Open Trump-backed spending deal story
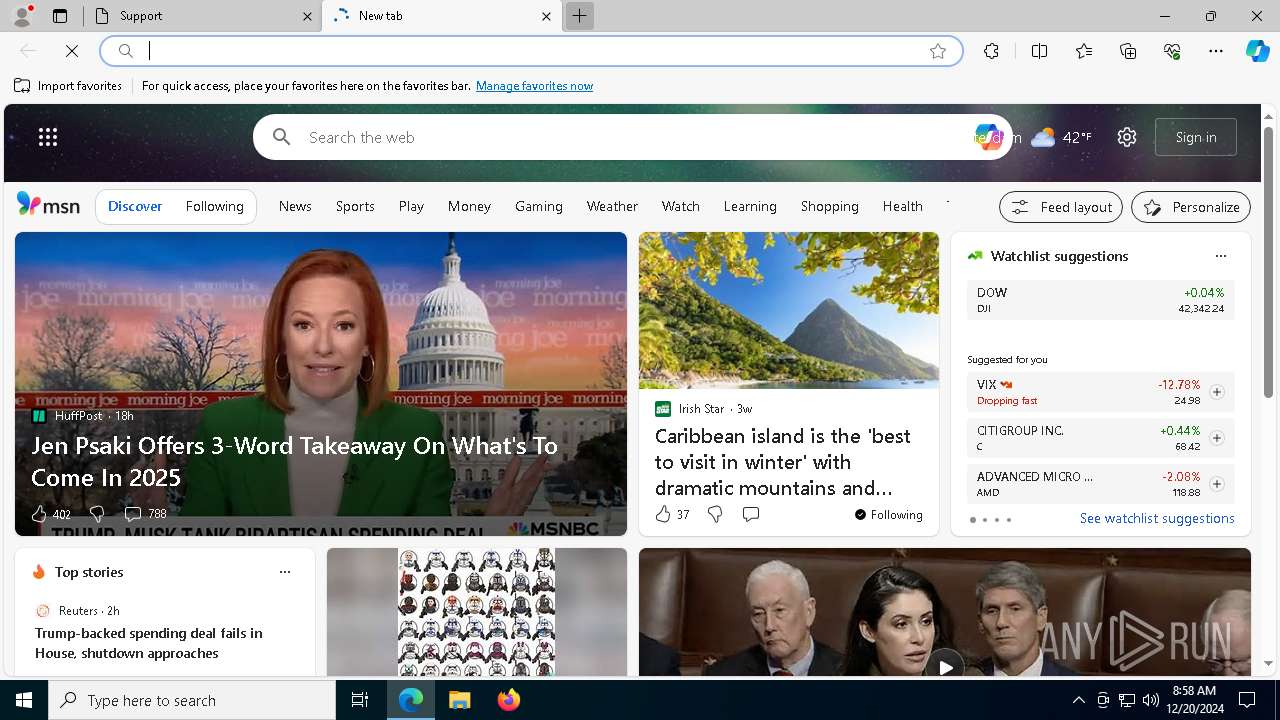The image size is (1280, 720). (x=149, y=643)
